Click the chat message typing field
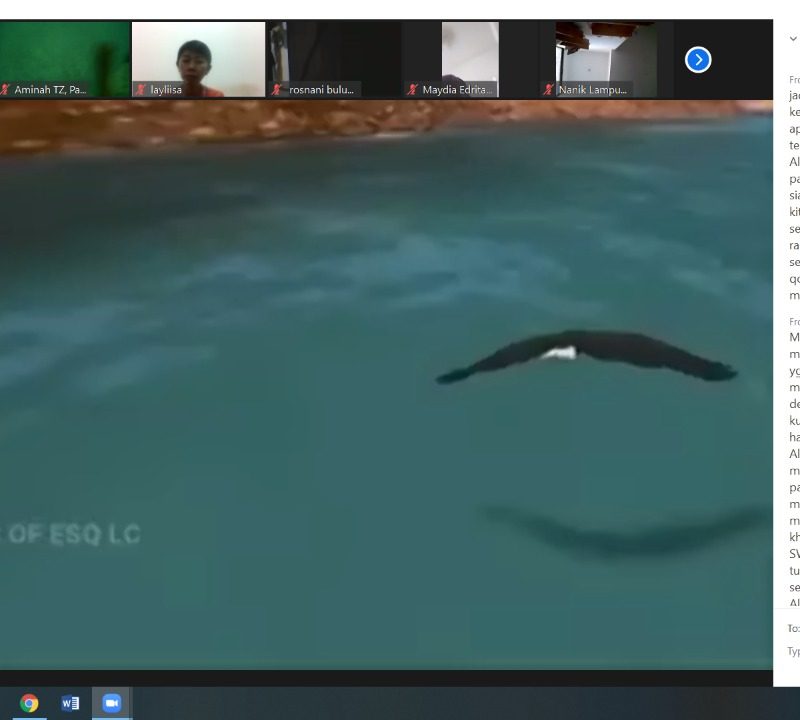Viewport: 800px width, 720px height. pyautogui.click(x=793, y=652)
